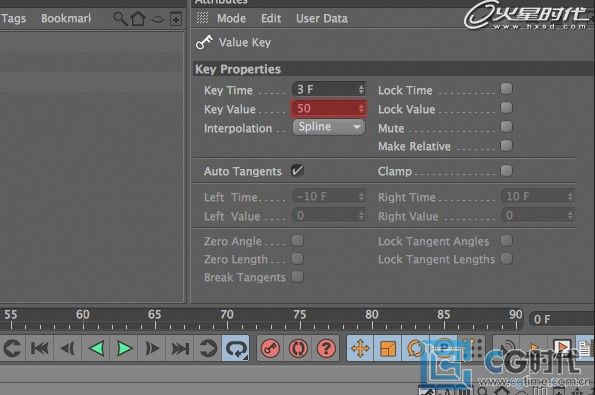Enable the Lock Value checkbox
Image resolution: width=595 pixels, height=395 pixels.
(506, 108)
